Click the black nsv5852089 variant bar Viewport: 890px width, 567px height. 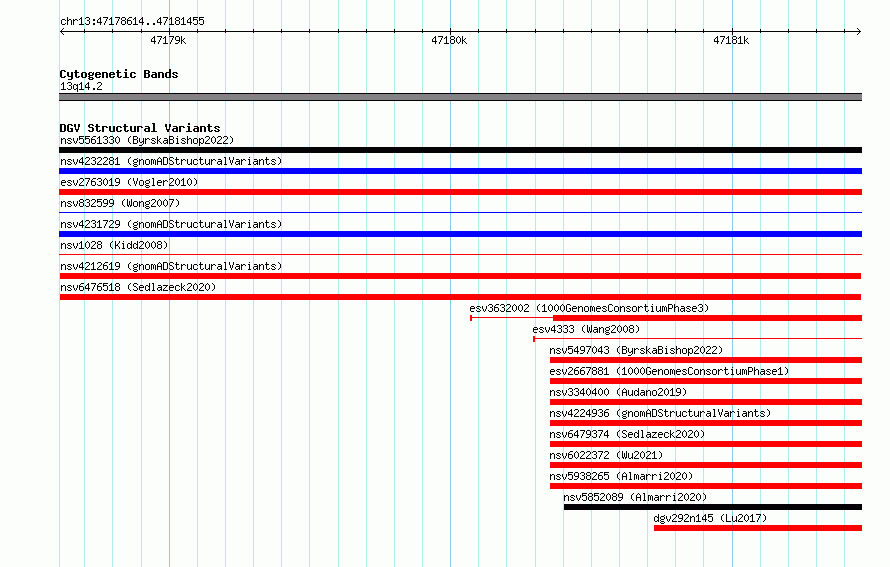pyautogui.click(x=713, y=507)
